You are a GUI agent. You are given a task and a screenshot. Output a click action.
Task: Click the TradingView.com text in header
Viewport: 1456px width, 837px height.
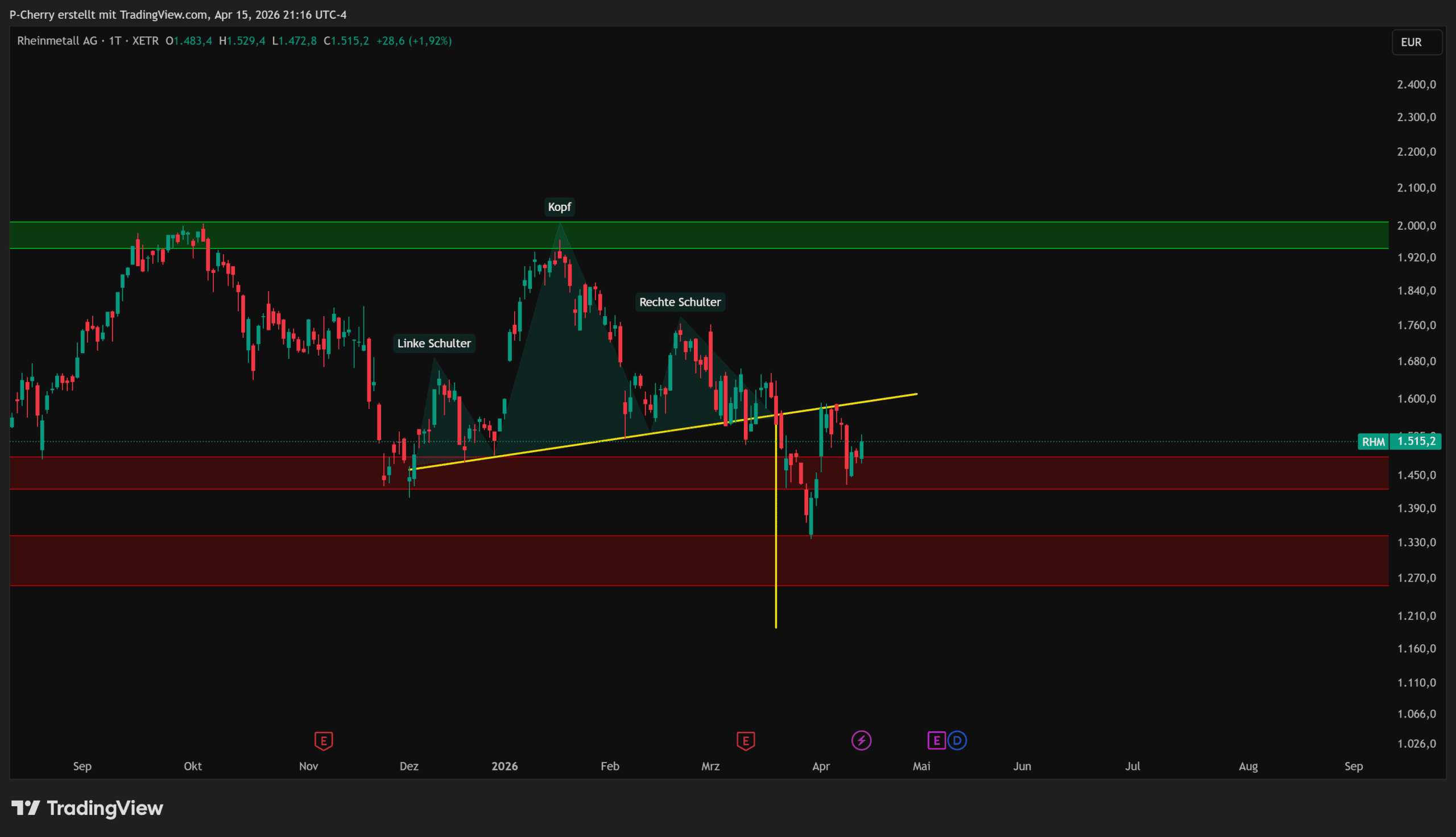coord(164,14)
